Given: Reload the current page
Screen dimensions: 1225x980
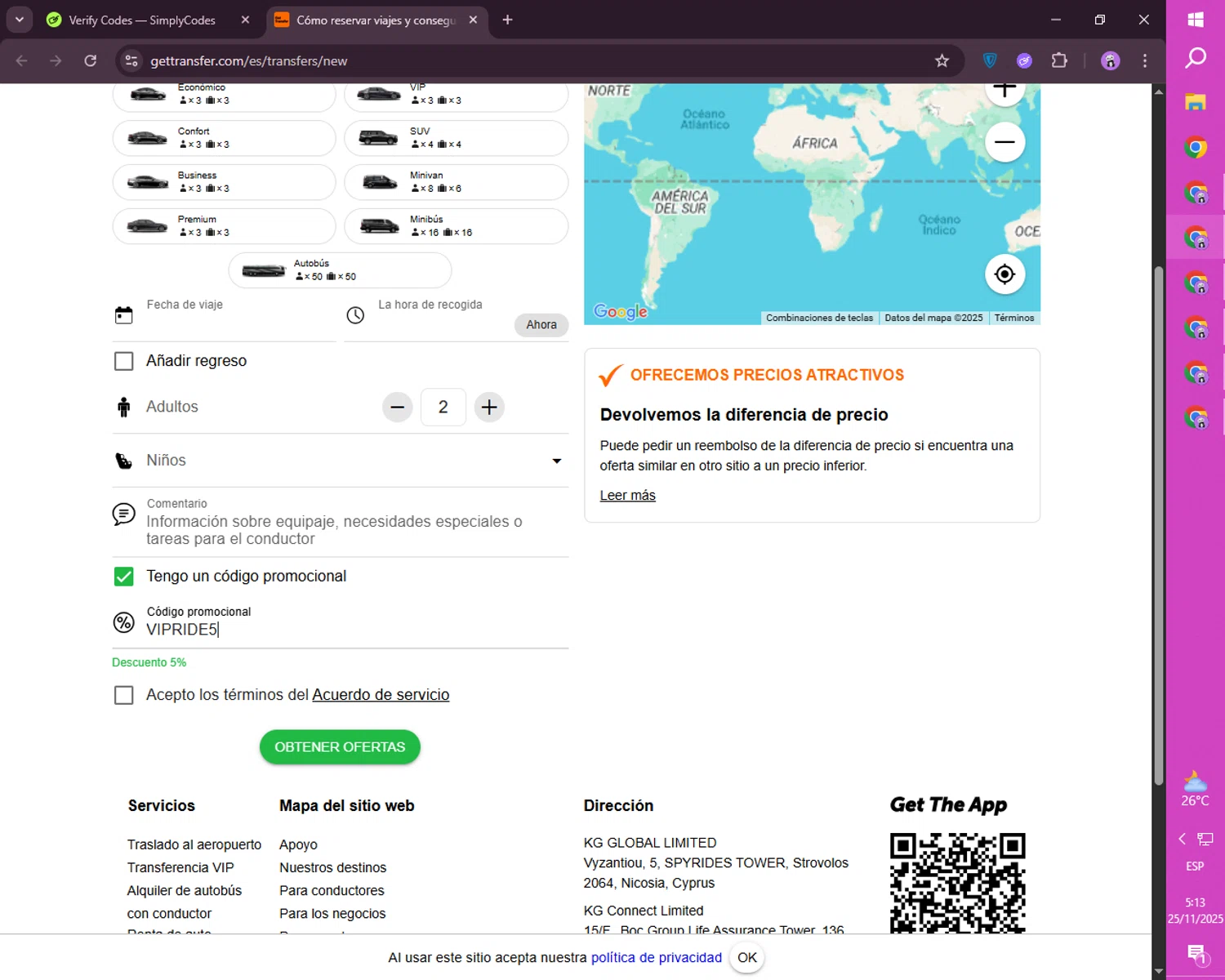Looking at the screenshot, I should click(x=91, y=60).
